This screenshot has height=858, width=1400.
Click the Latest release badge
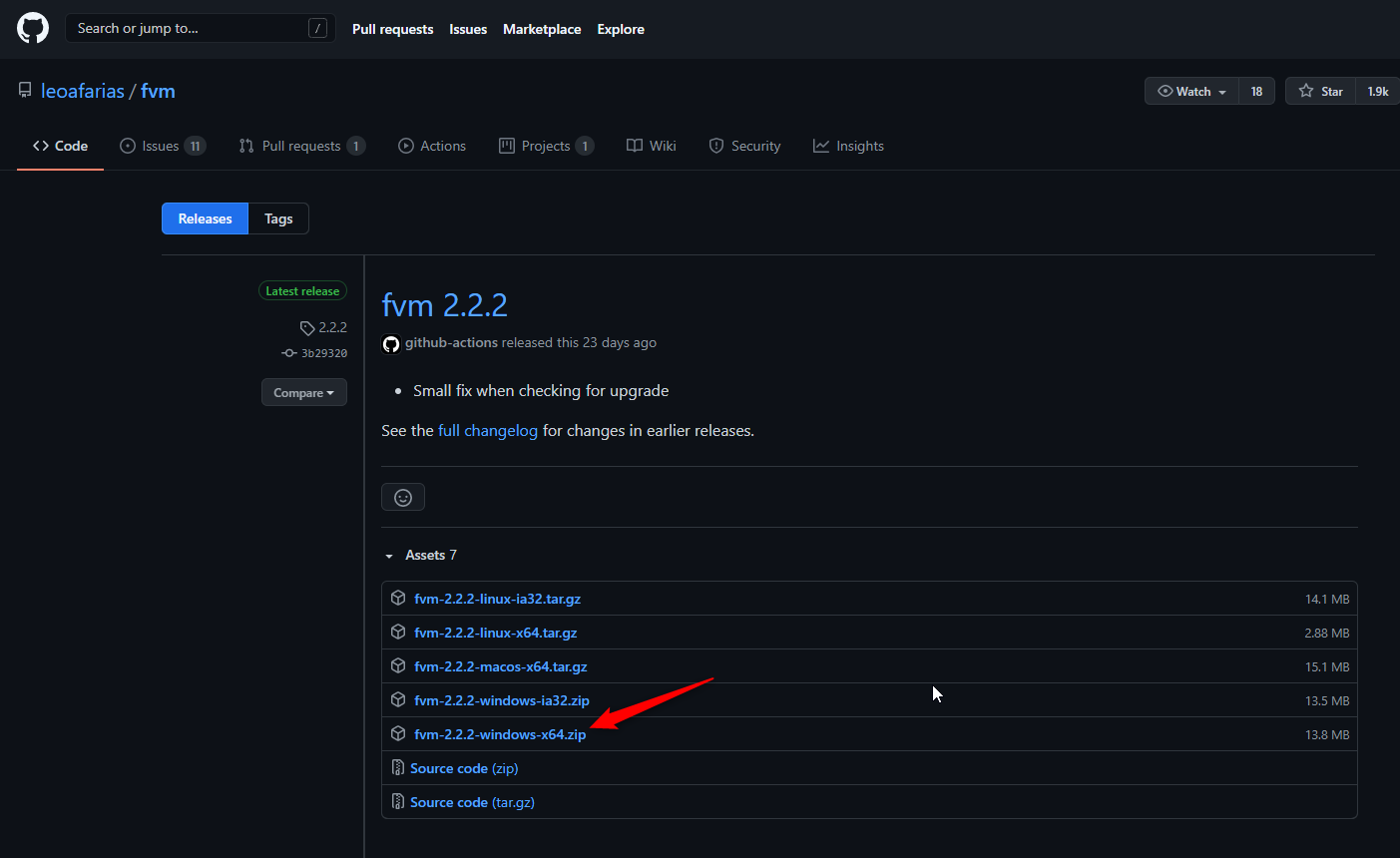point(302,290)
